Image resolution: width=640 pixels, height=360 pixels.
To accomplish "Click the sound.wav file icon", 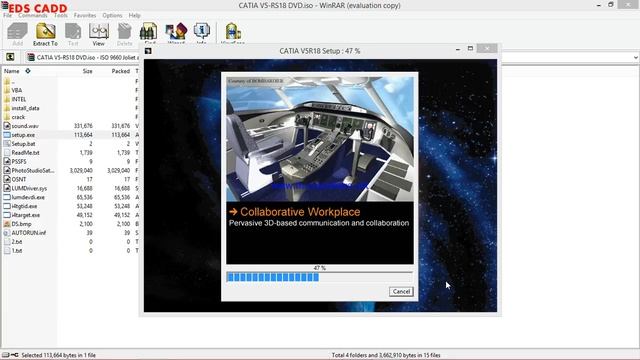I will [7, 126].
